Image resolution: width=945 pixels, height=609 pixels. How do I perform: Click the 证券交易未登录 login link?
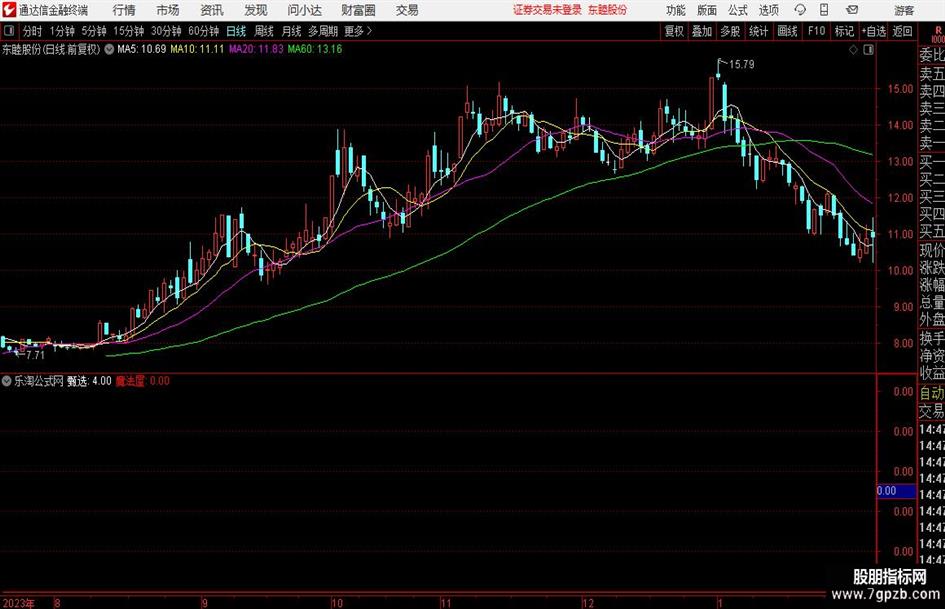[547, 10]
